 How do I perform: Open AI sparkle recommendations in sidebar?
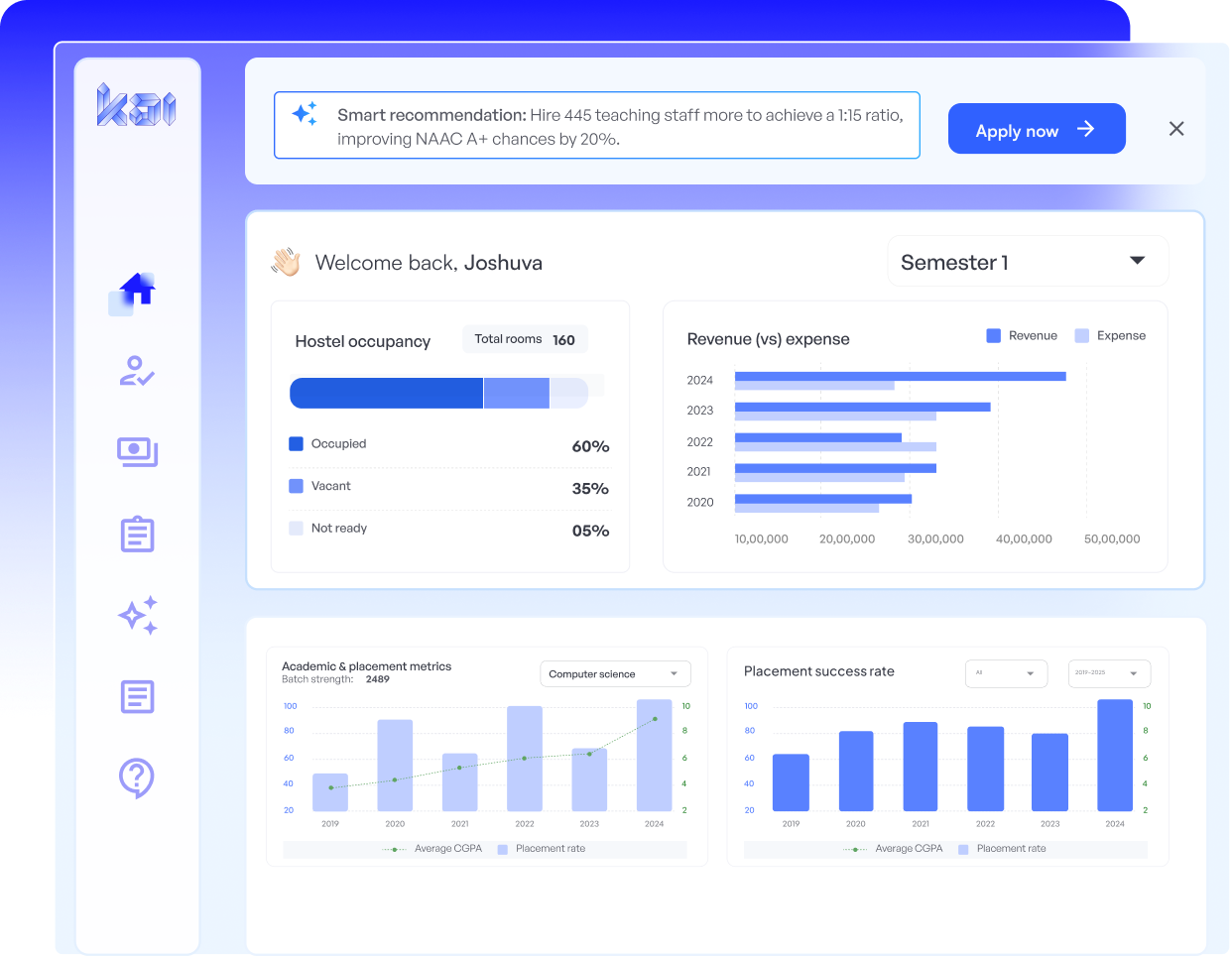[137, 616]
